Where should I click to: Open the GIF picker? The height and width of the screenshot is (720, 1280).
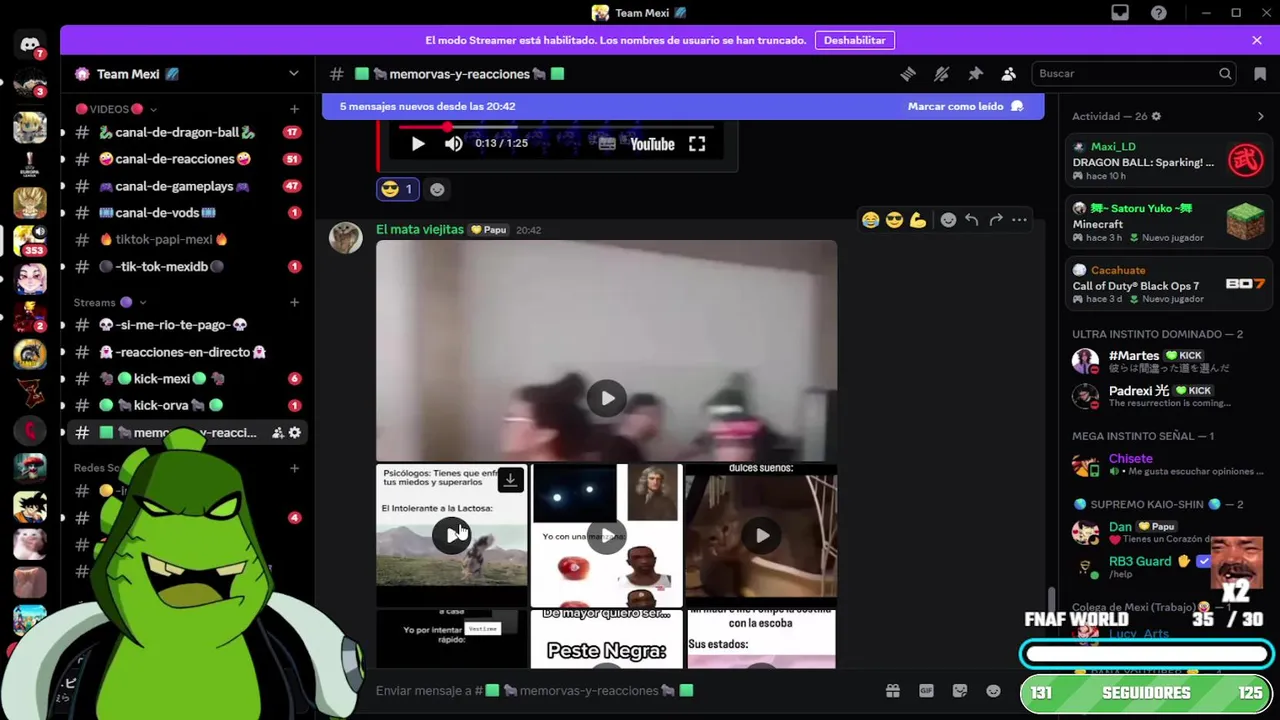coord(926,691)
